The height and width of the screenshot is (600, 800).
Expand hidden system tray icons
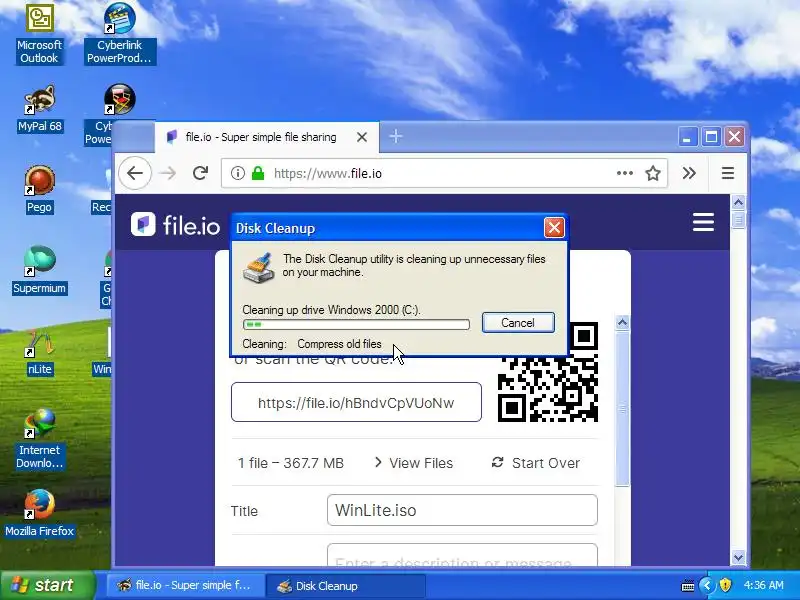tap(707, 585)
